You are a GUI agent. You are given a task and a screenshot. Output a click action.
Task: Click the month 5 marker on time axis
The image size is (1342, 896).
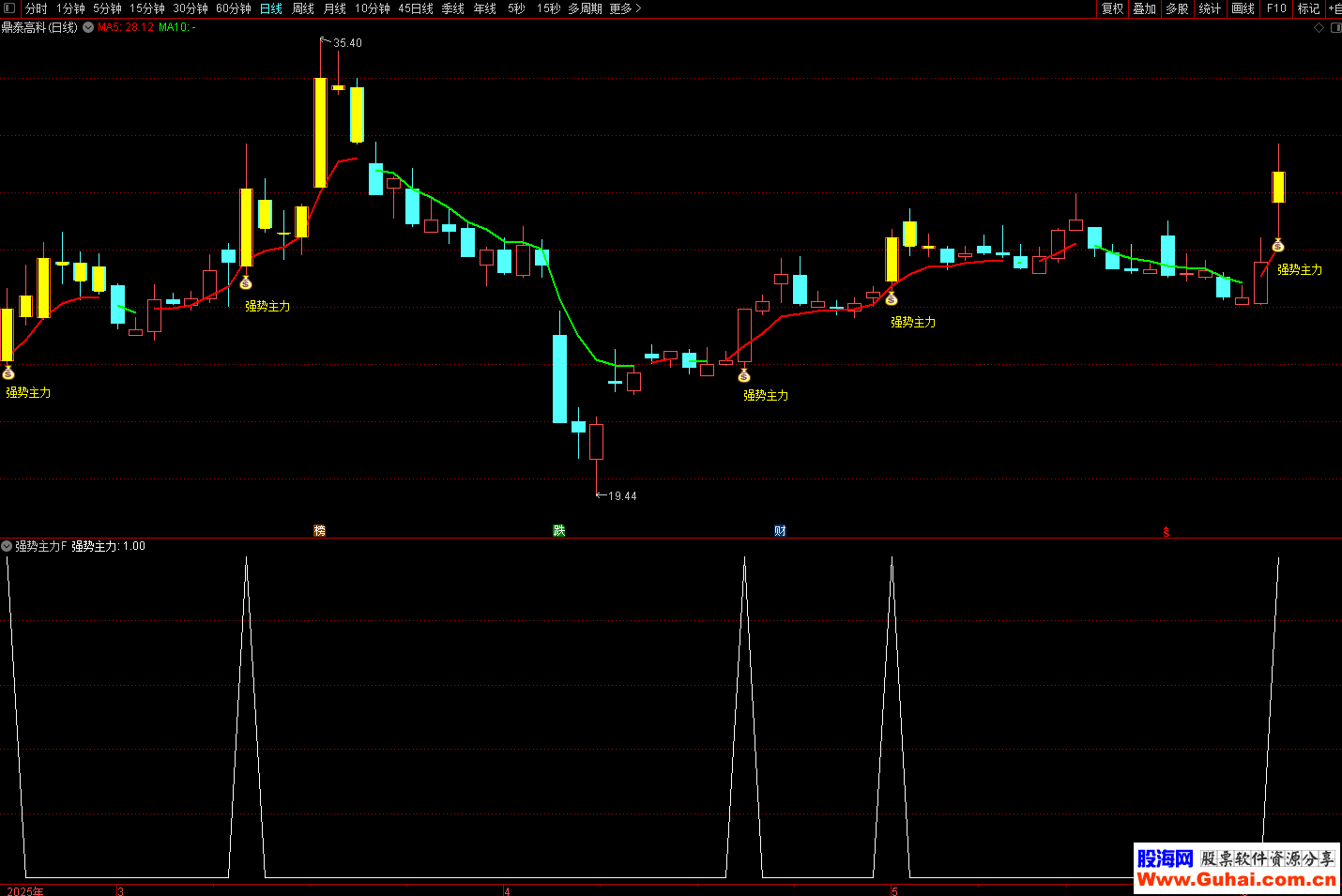click(x=894, y=890)
